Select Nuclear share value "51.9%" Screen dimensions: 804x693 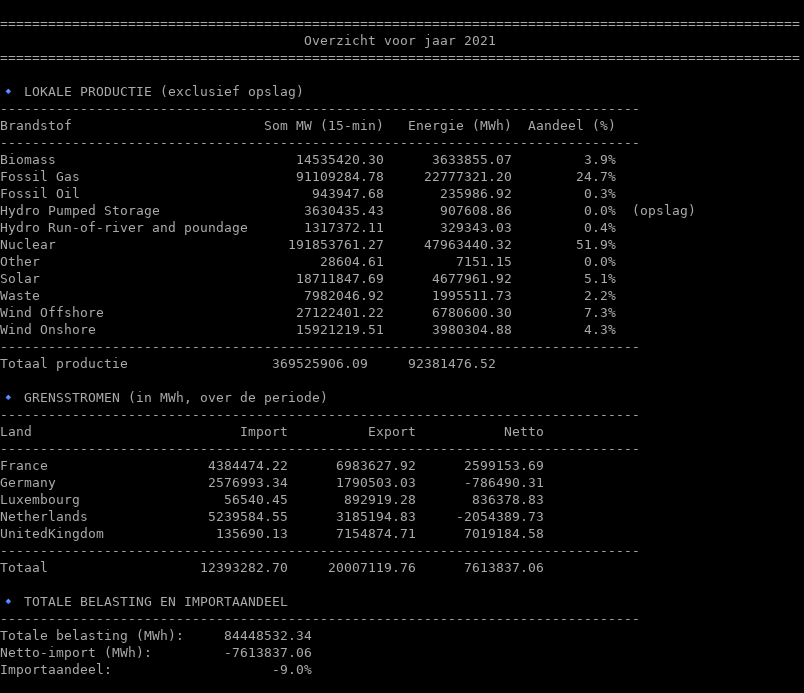pos(595,244)
